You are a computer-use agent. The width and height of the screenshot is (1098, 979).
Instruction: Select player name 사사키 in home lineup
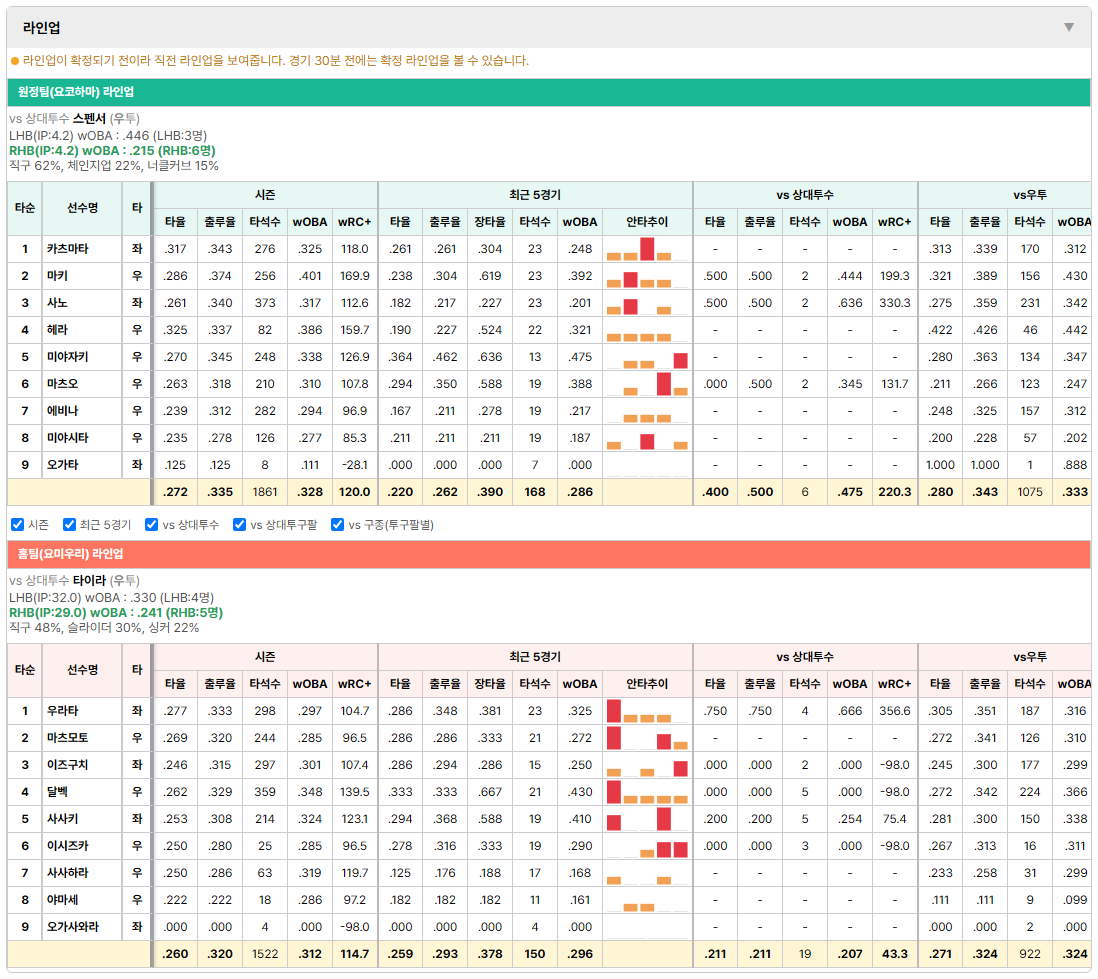(62, 819)
